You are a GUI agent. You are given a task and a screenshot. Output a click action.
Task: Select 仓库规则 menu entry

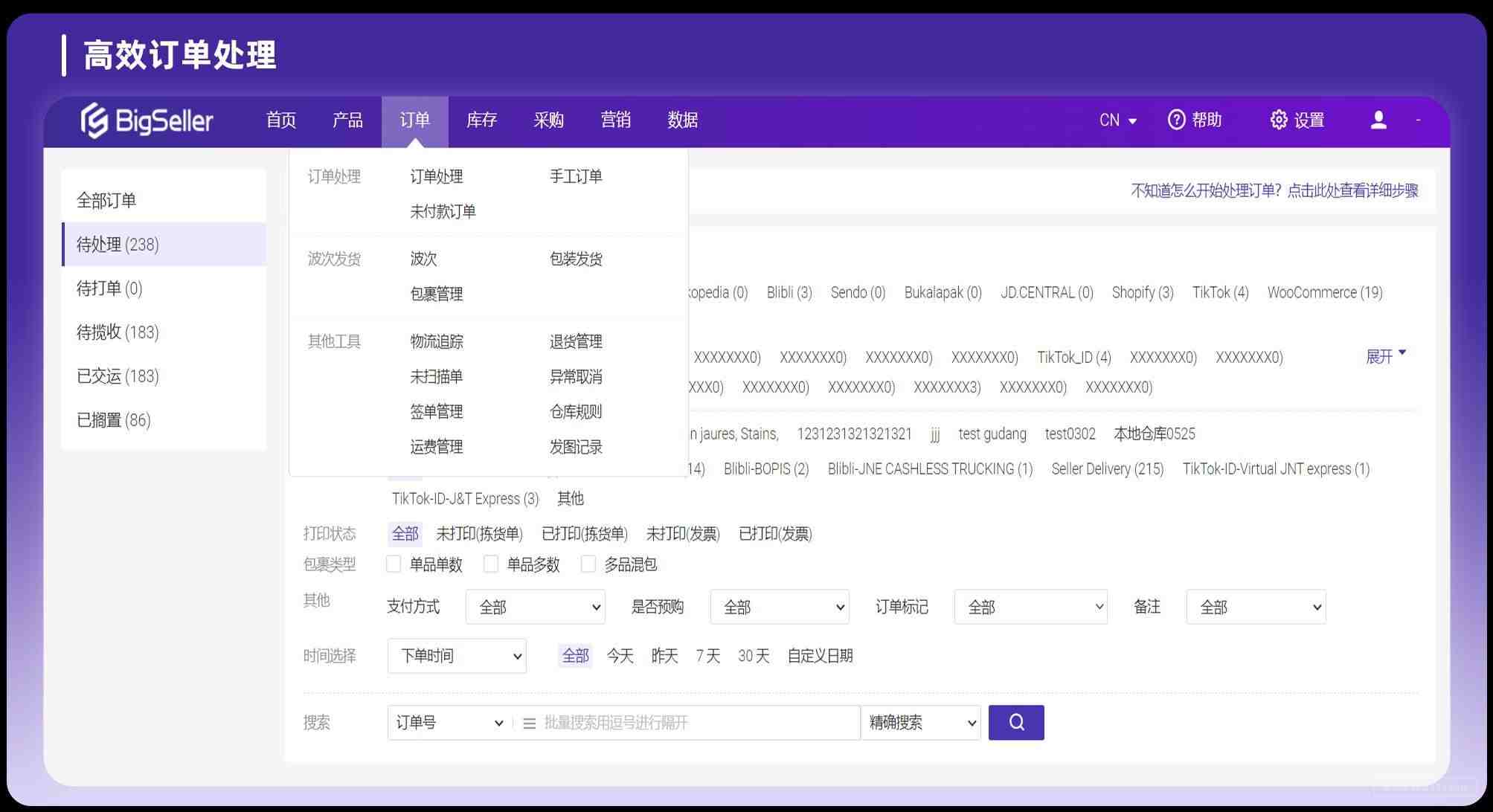576,411
